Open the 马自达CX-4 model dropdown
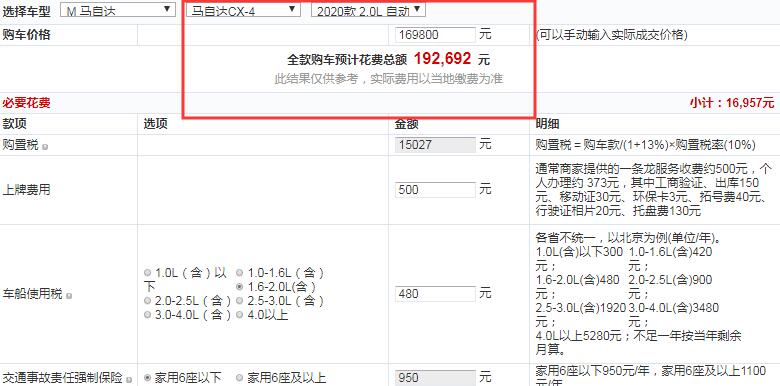 click(243, 9)
